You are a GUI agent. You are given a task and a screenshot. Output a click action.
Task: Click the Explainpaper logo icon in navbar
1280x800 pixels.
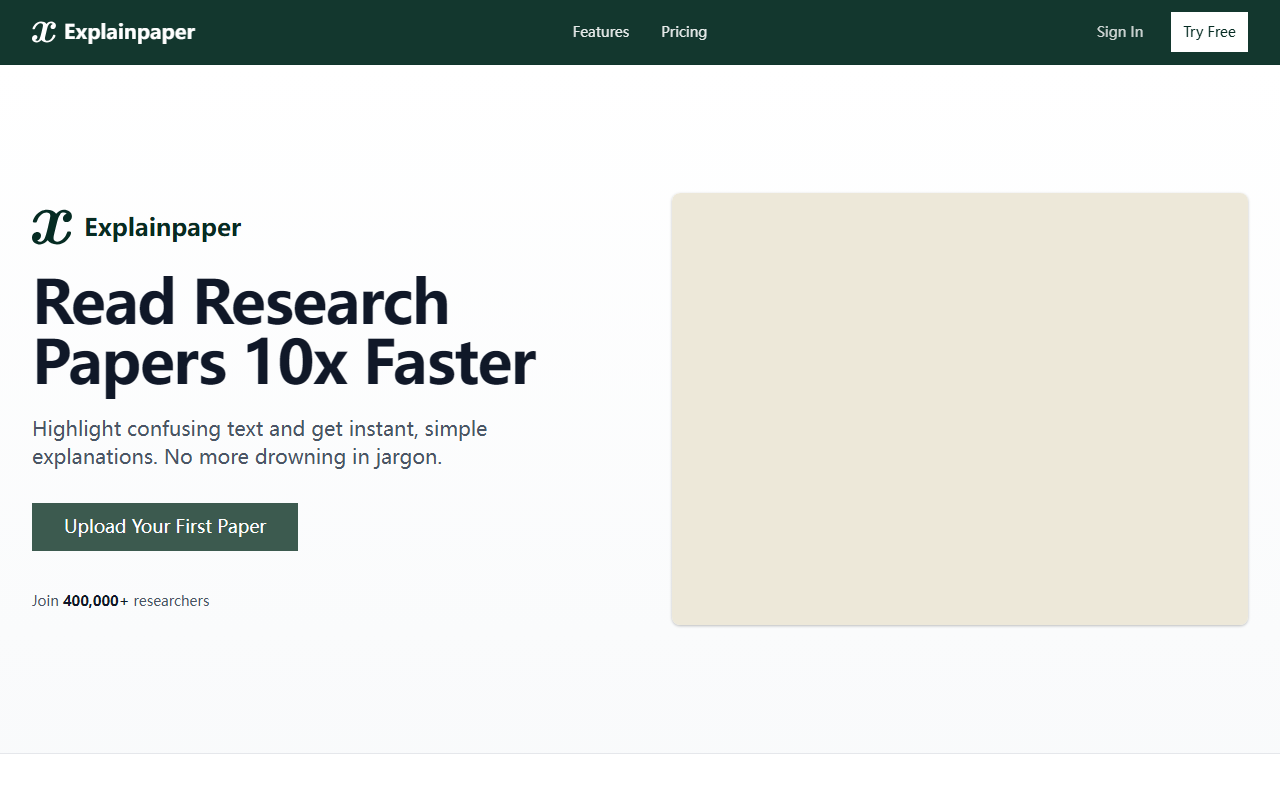coord(44,32)
